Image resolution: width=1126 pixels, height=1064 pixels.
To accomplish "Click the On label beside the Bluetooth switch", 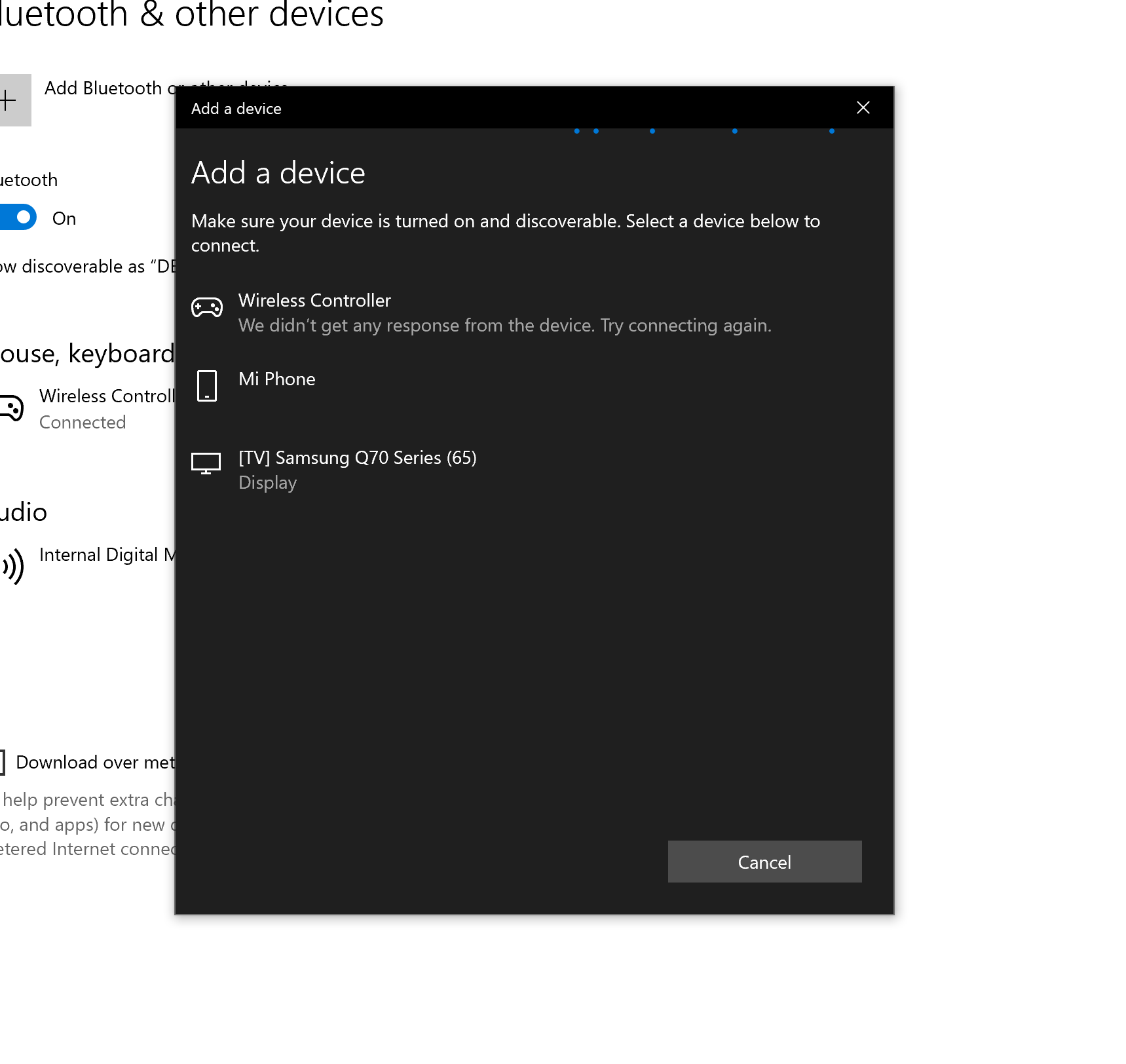I will [64, 219].
